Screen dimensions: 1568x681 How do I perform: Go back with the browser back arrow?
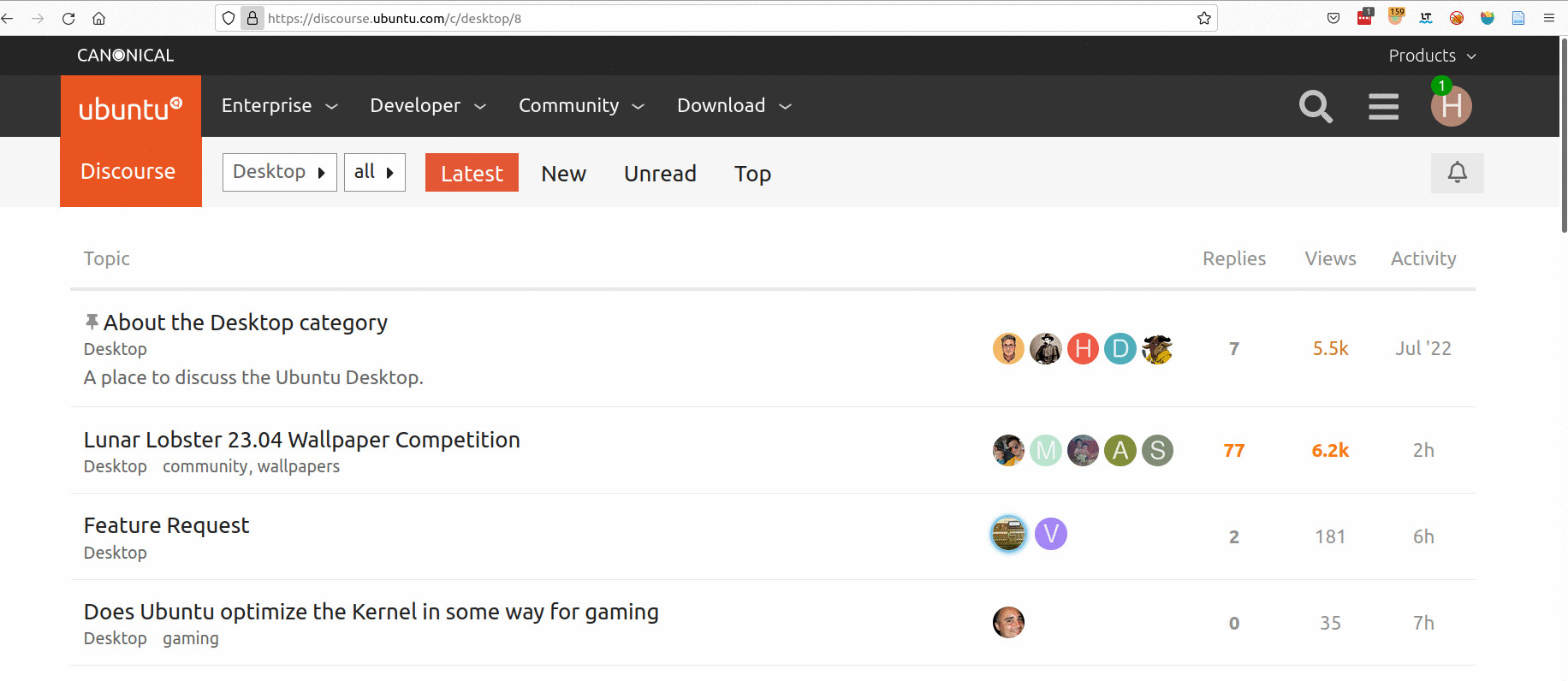pyautogui.click(x=8, y=18)
